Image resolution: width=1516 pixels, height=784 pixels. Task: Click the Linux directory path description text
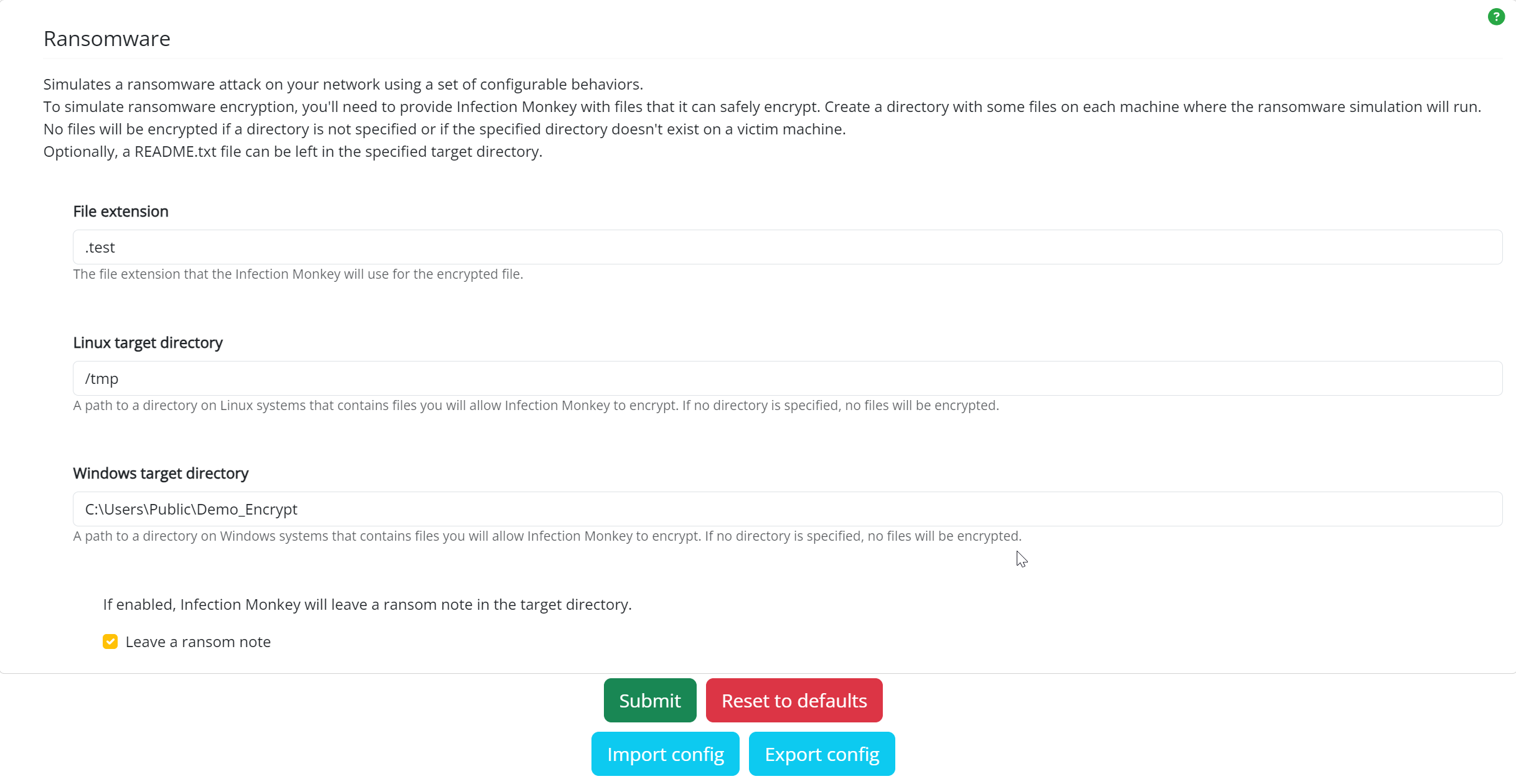[535, 406]
